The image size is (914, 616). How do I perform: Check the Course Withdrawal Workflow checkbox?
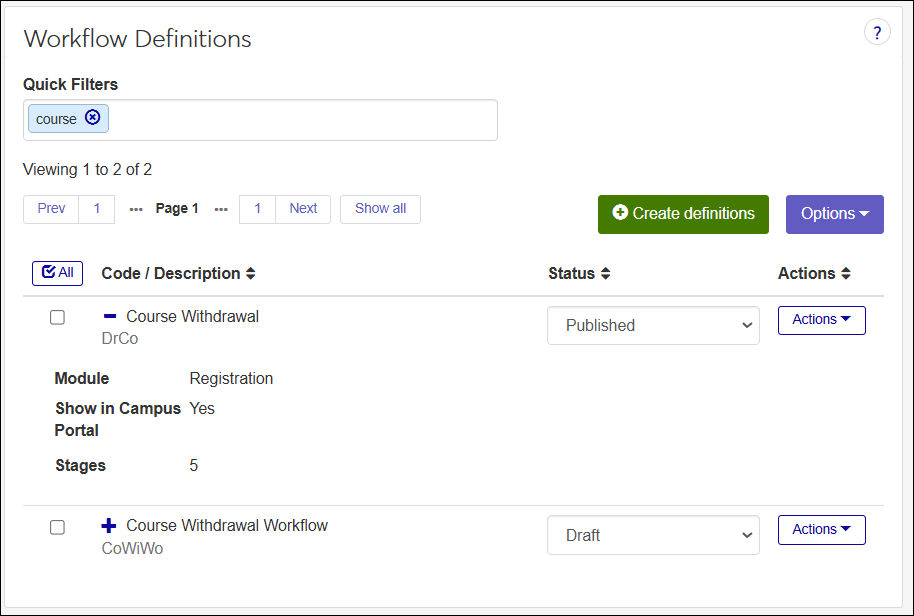pos(58,527)
